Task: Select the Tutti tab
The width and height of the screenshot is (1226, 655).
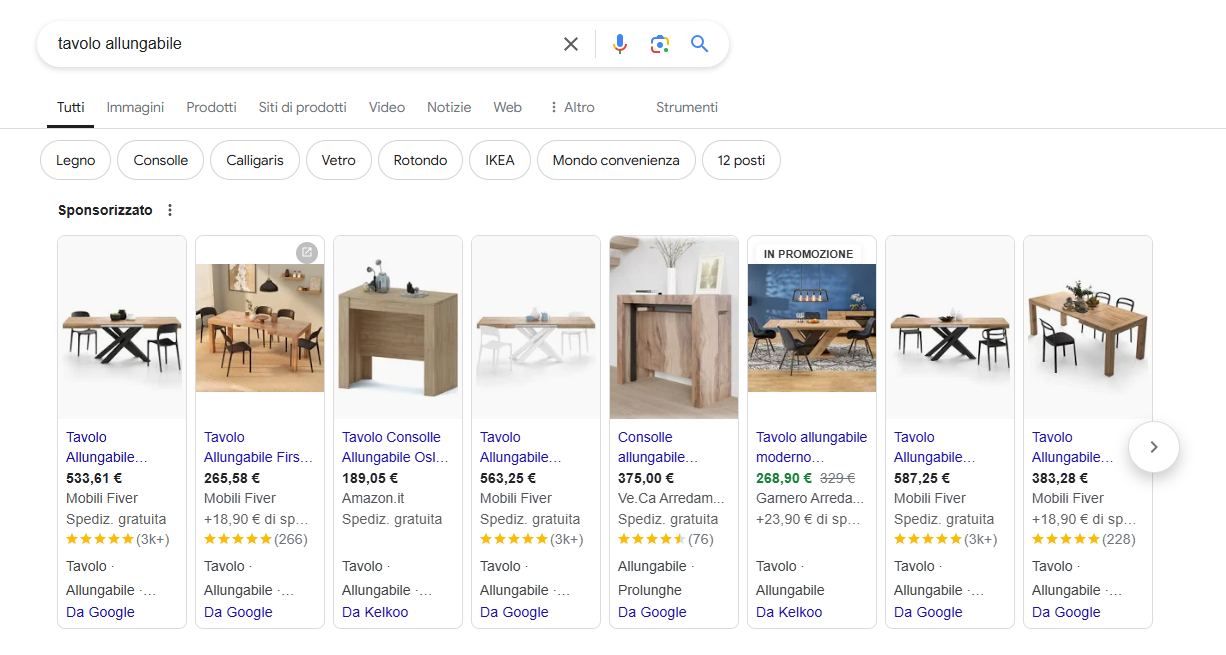Action: pyautogui.click(x=71, y=107)
